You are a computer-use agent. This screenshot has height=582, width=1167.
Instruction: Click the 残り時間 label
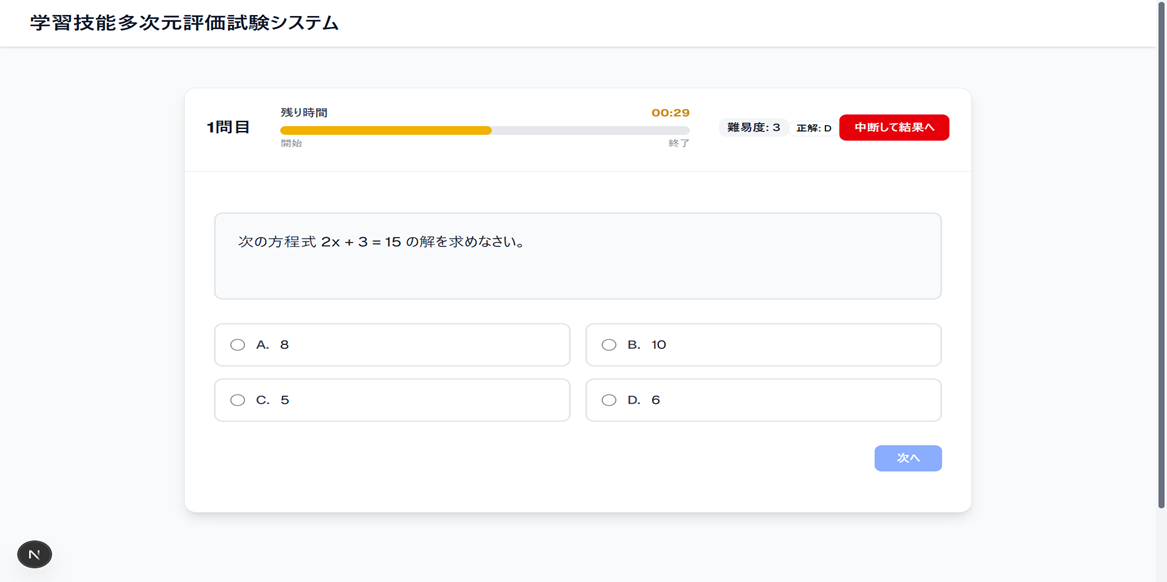pos(304,113)
